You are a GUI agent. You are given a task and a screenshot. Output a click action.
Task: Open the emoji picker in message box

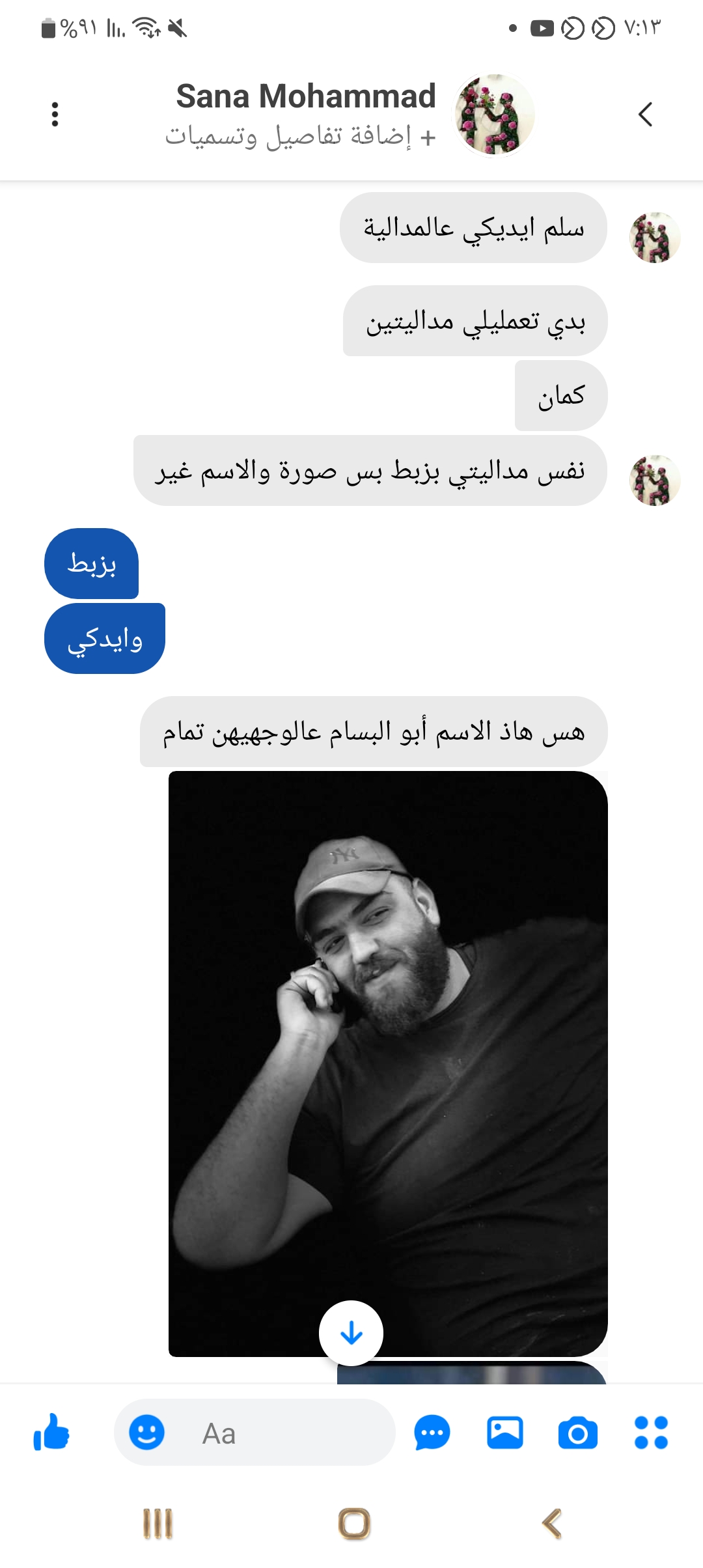click(146, 1433)
